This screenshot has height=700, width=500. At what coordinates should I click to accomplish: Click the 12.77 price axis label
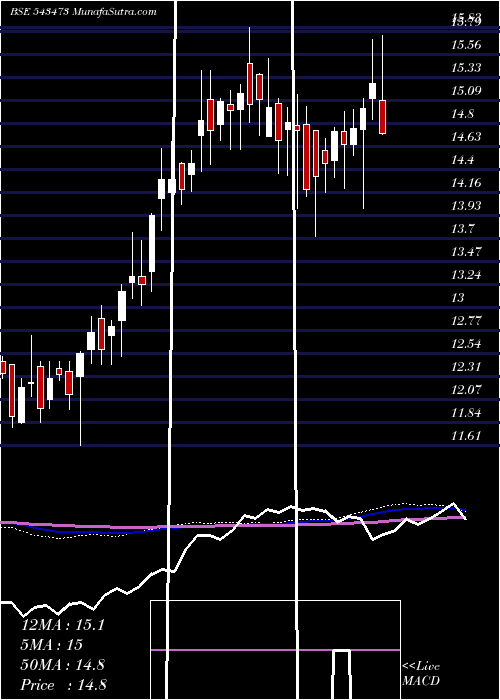pos(467,321)
